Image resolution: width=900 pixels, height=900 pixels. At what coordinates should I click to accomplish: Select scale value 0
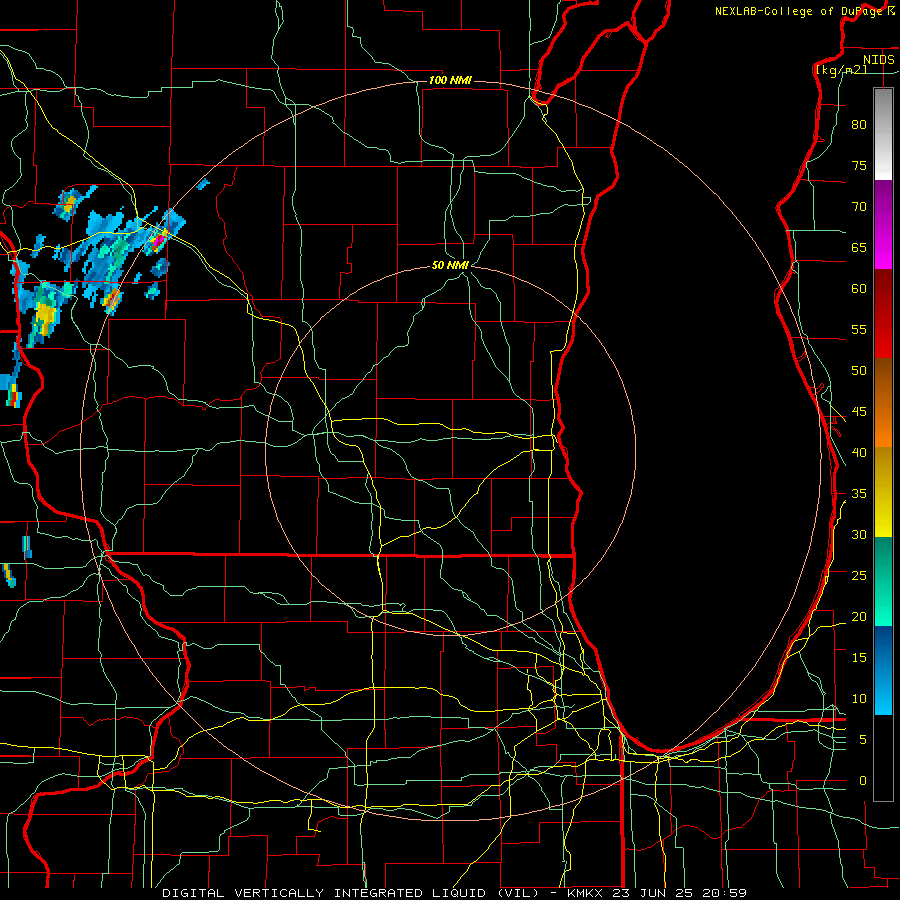[x=863, y=781]
